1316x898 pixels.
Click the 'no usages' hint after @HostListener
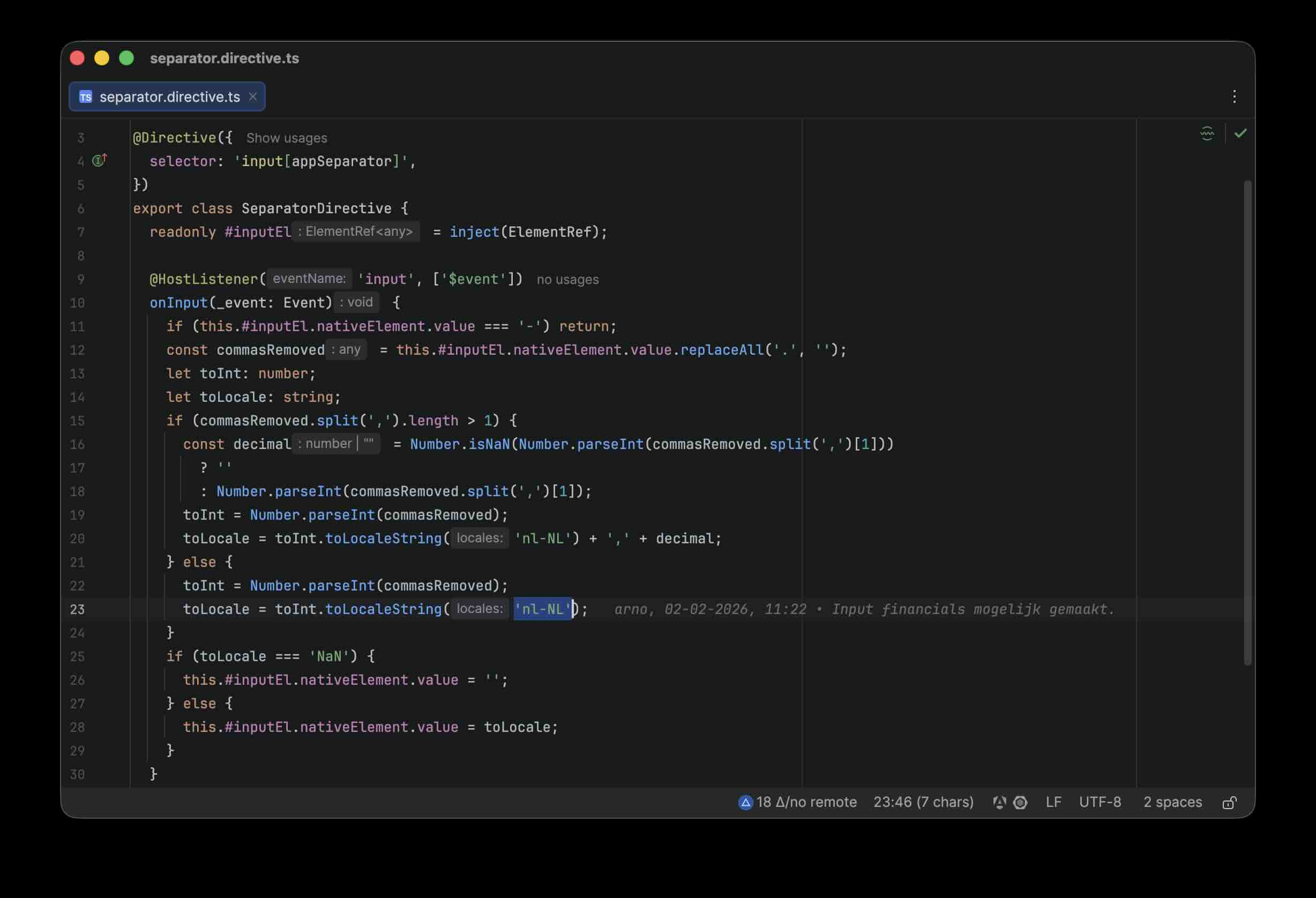click(567, 280)
